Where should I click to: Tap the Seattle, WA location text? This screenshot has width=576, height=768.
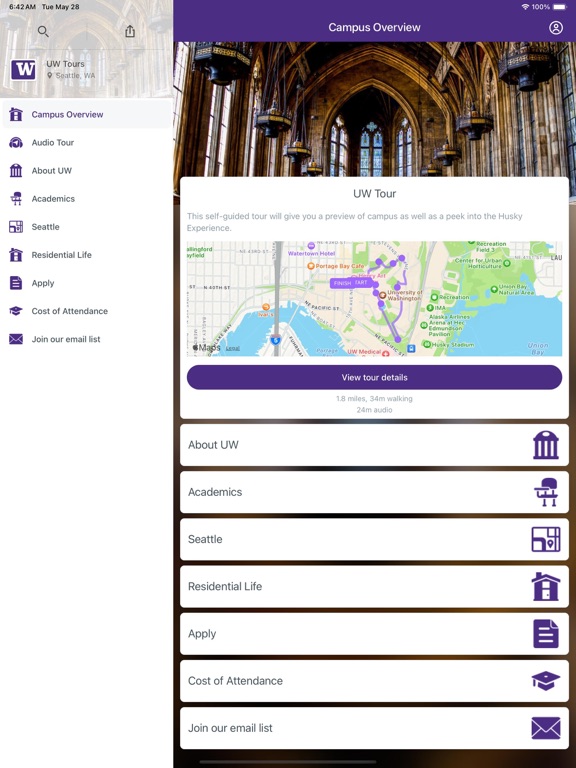coord(75,75)
